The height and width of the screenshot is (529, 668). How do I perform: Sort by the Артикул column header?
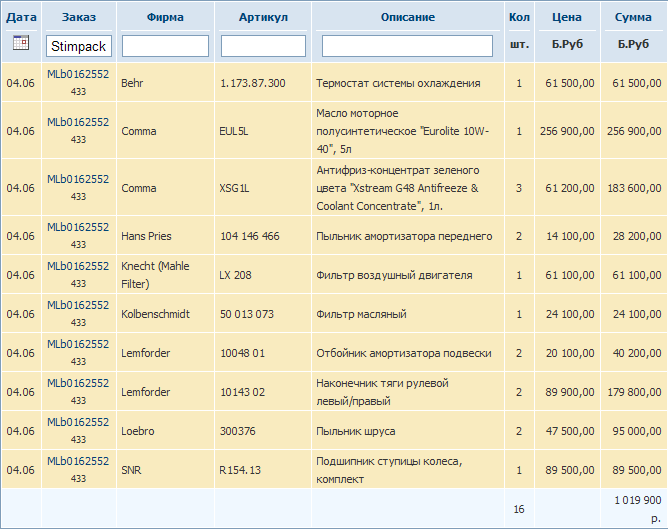click(263, 17)
